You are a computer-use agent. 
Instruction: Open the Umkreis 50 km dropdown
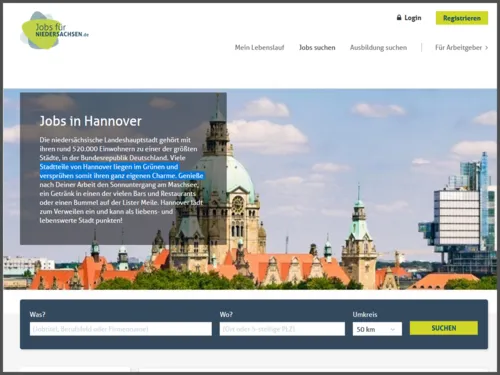pyautogui.click(x=377, y=329)
